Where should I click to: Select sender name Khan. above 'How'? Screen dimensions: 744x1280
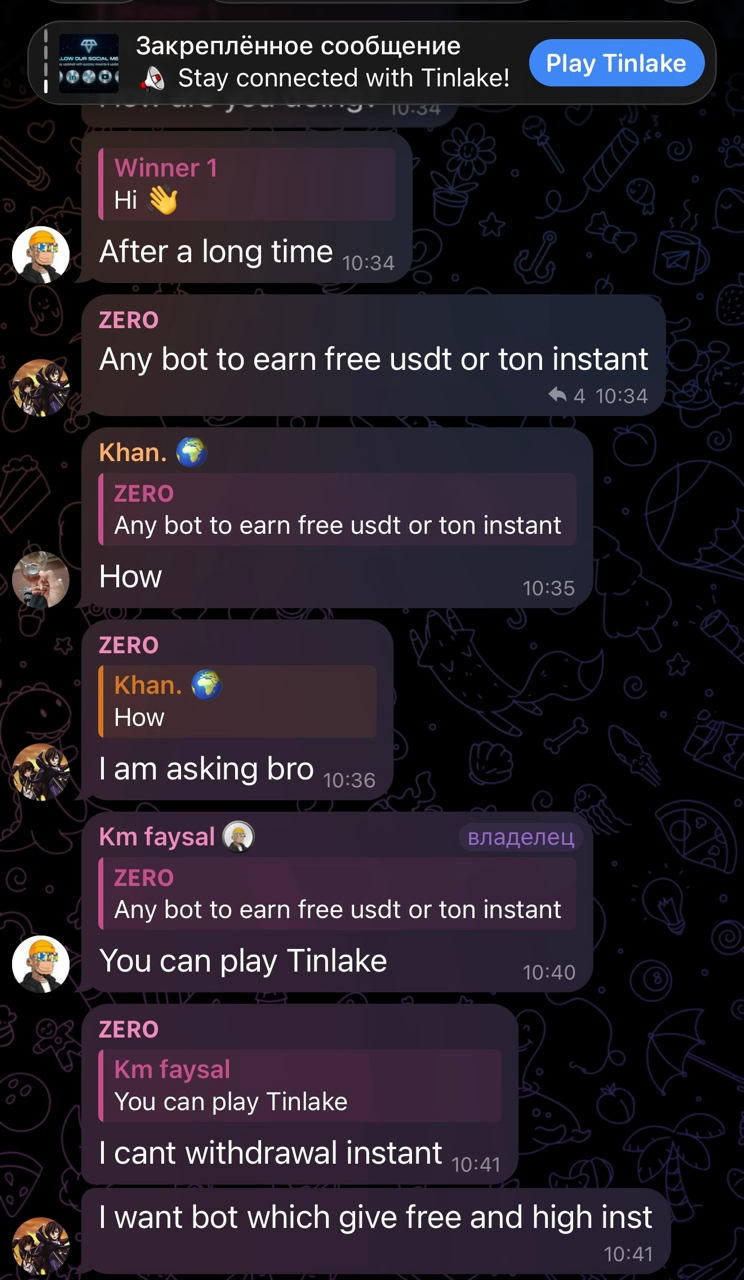(x=133, y=453)
